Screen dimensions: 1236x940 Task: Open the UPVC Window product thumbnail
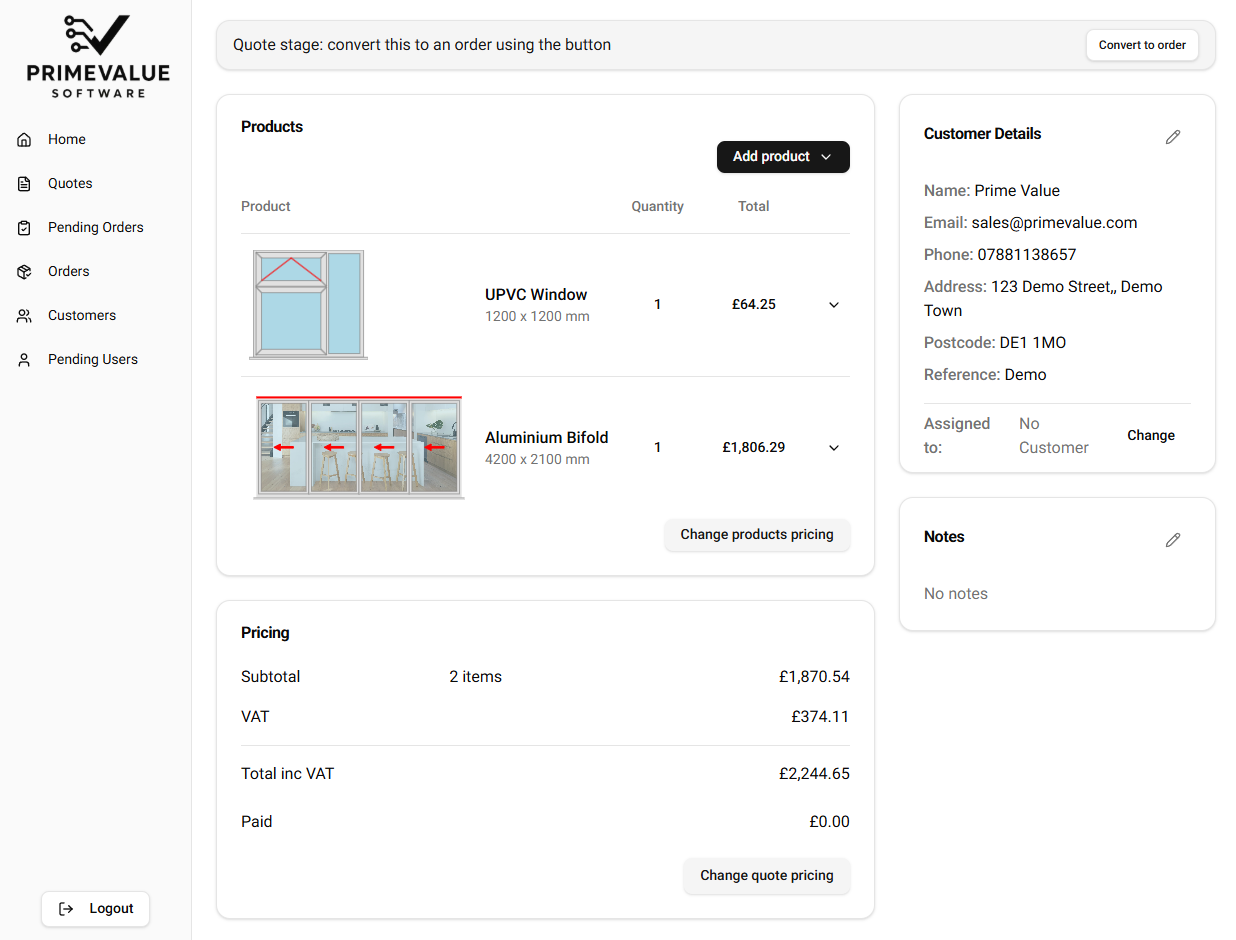(x=308, y=302)
